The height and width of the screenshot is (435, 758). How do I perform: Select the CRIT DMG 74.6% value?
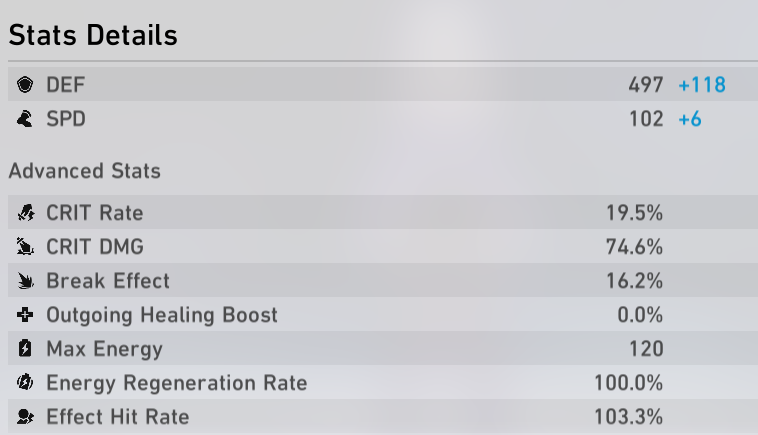(x=634, y=247)
